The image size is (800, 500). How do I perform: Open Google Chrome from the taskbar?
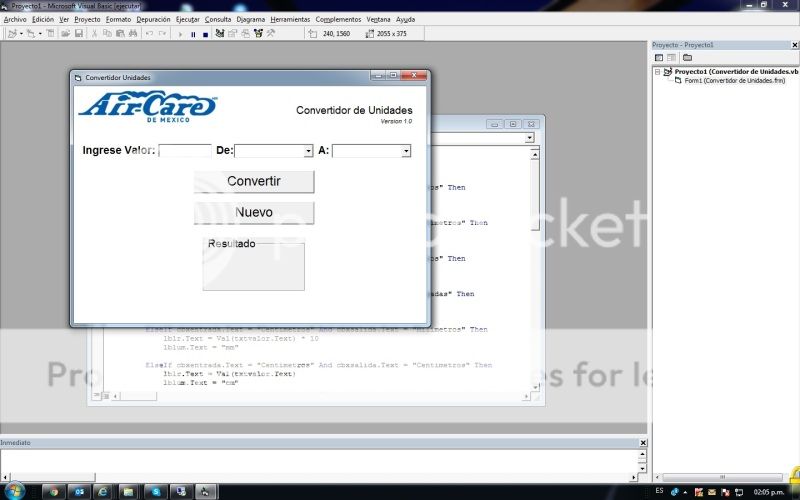click(x=54, y=492)
